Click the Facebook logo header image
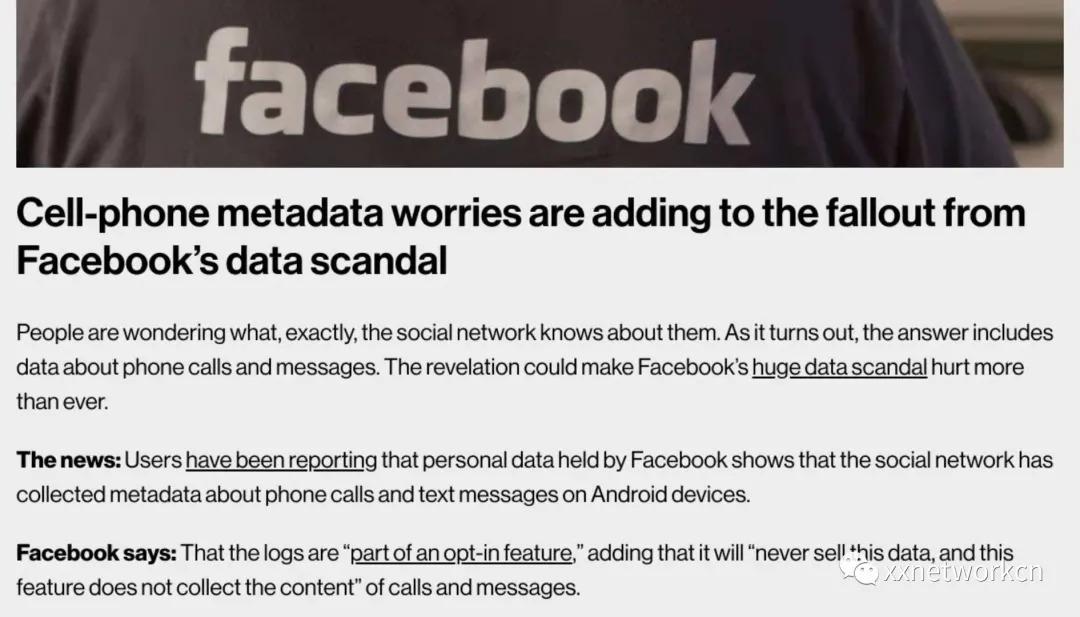Viewport: 1080px width, 617px height. [540, 83]
